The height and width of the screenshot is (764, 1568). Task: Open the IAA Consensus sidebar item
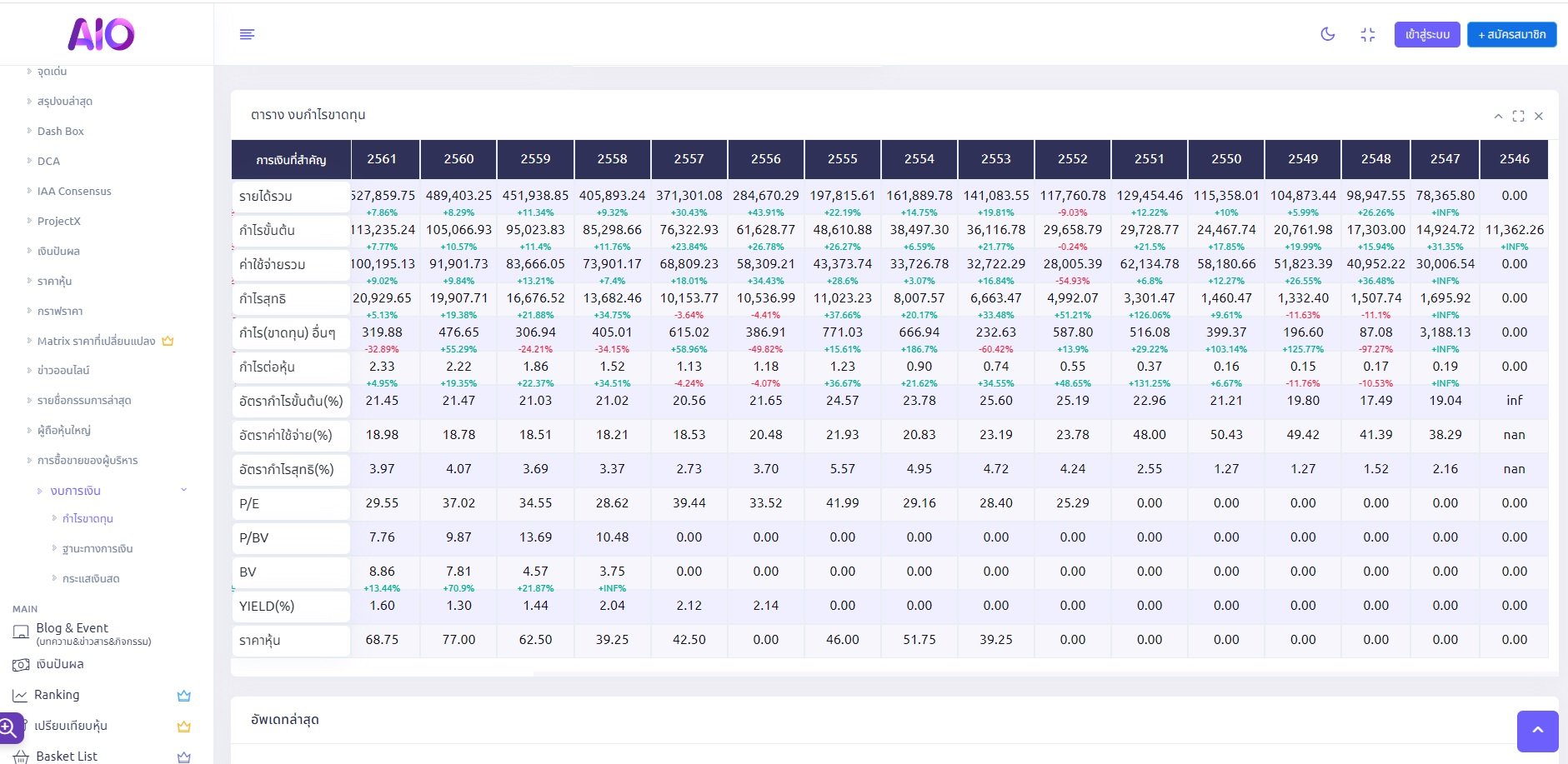(x=74, y=191)
